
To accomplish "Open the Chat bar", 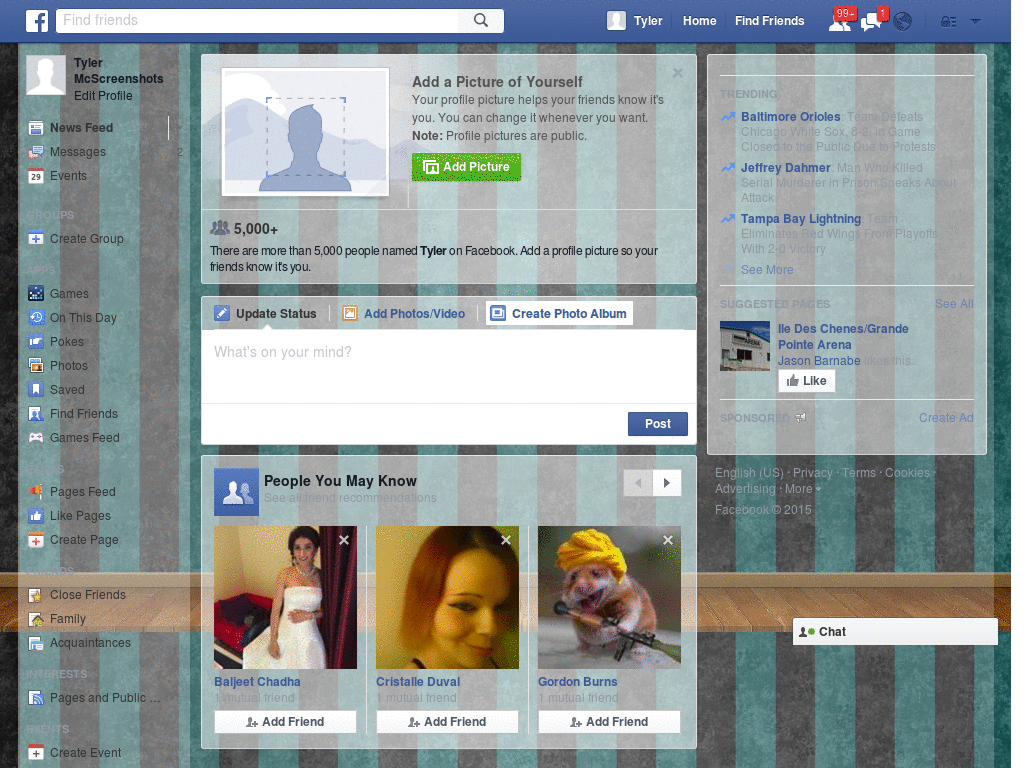I will 895,632.
